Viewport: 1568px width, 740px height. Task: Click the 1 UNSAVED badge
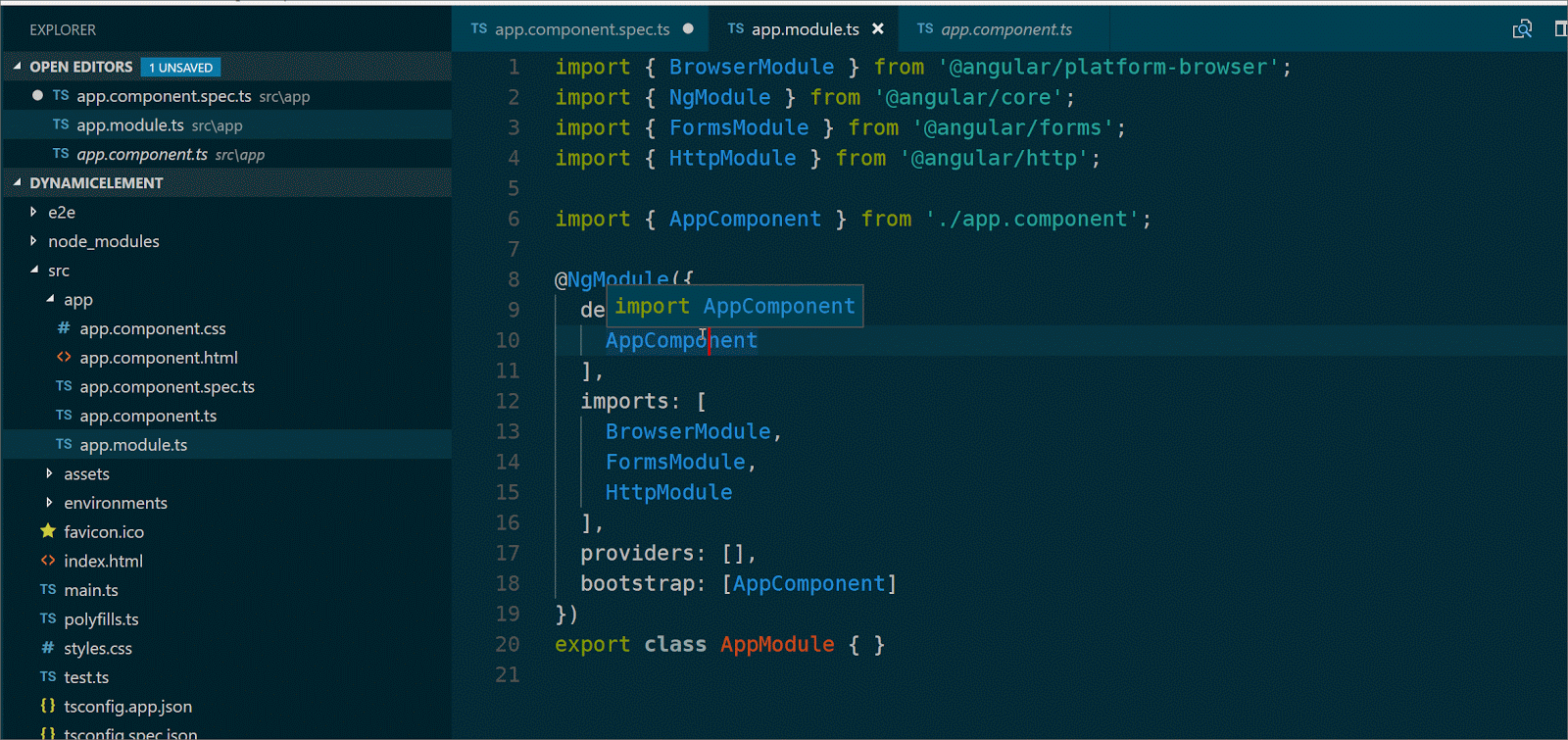180,68
